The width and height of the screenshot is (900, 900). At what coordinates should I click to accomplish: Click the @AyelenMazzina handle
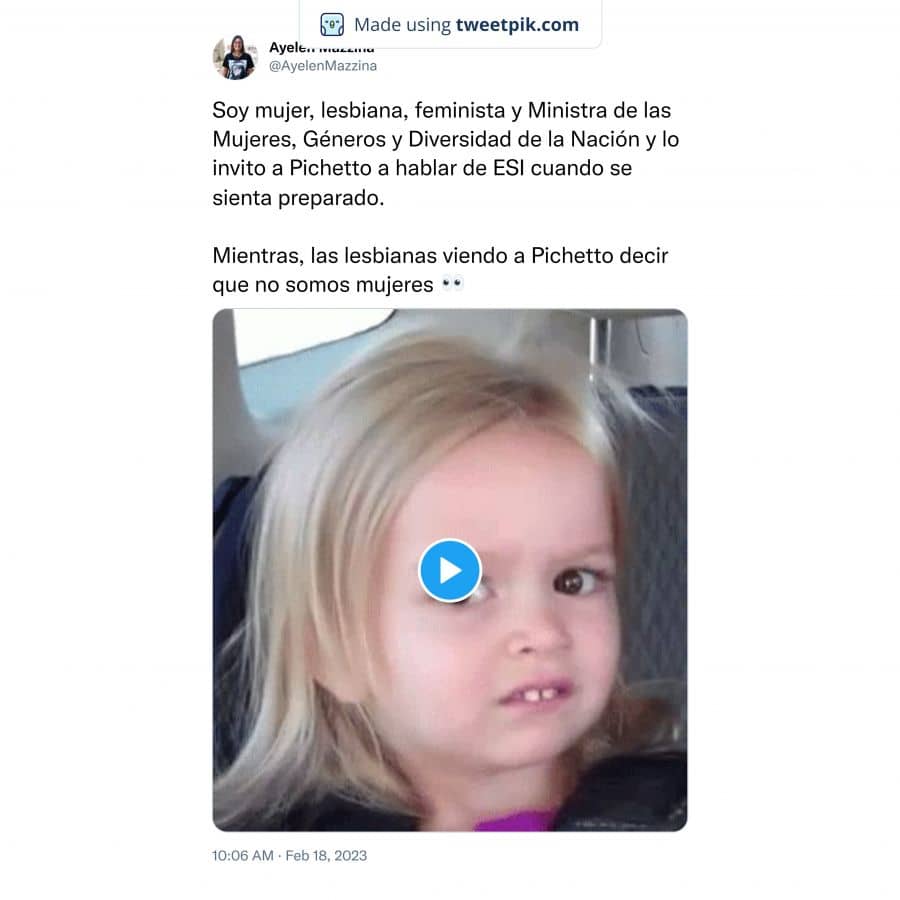click(x=323, y=66)
